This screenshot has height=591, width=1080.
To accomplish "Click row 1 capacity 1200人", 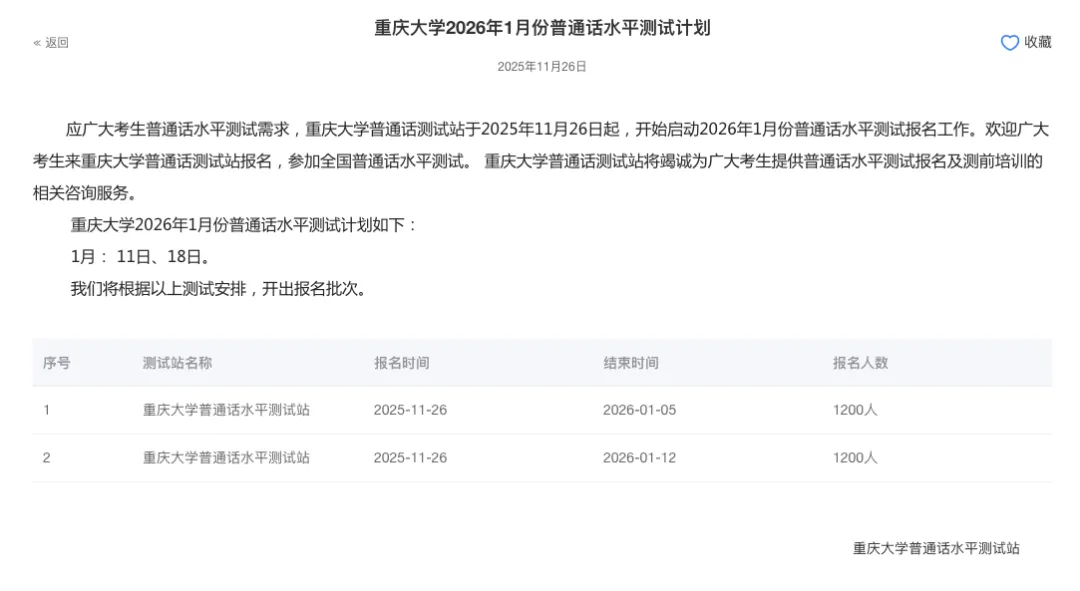I will tap(855, 410).
